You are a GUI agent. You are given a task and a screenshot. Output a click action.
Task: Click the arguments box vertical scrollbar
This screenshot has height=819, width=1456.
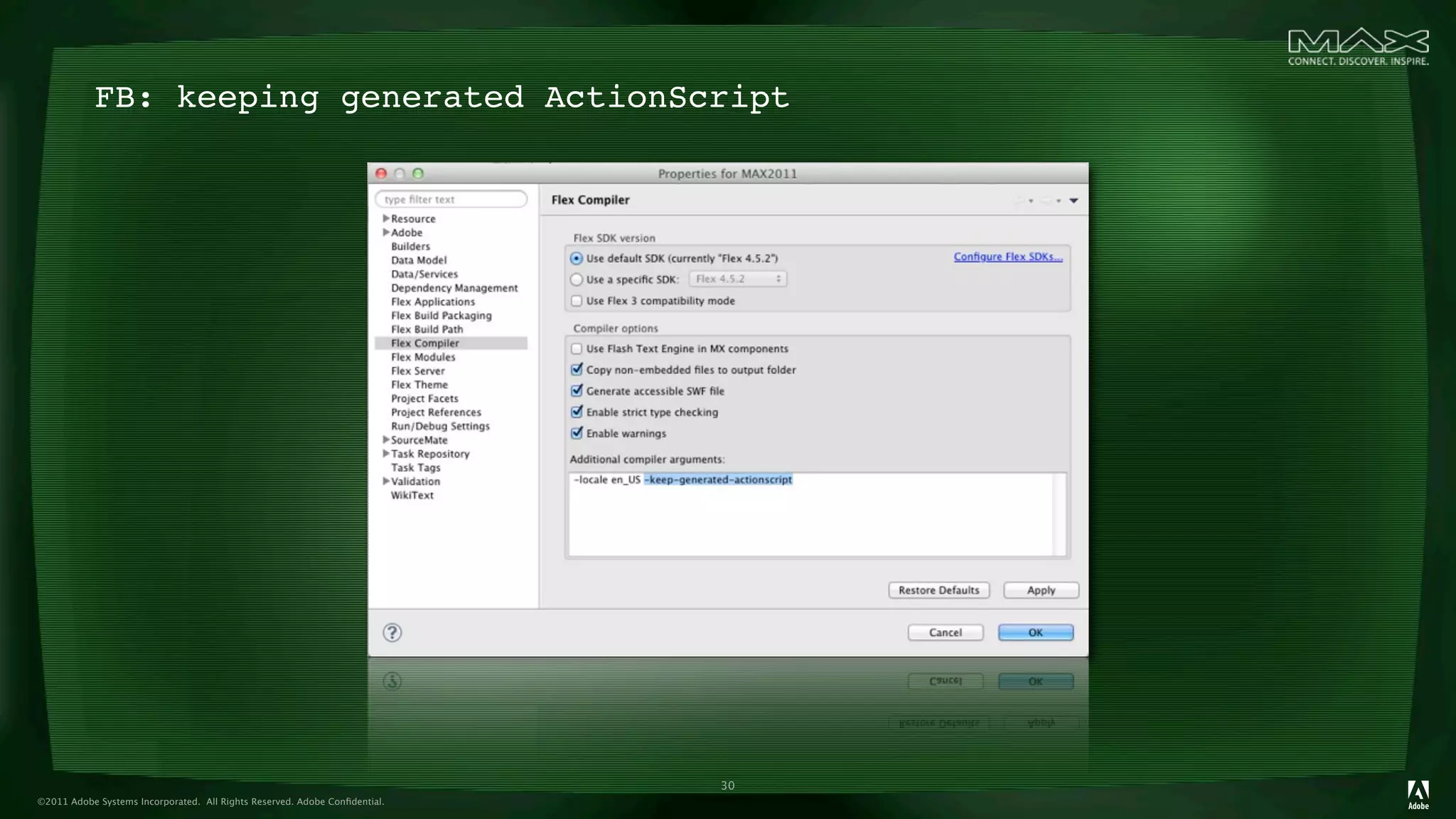(x=1059, y=515)
